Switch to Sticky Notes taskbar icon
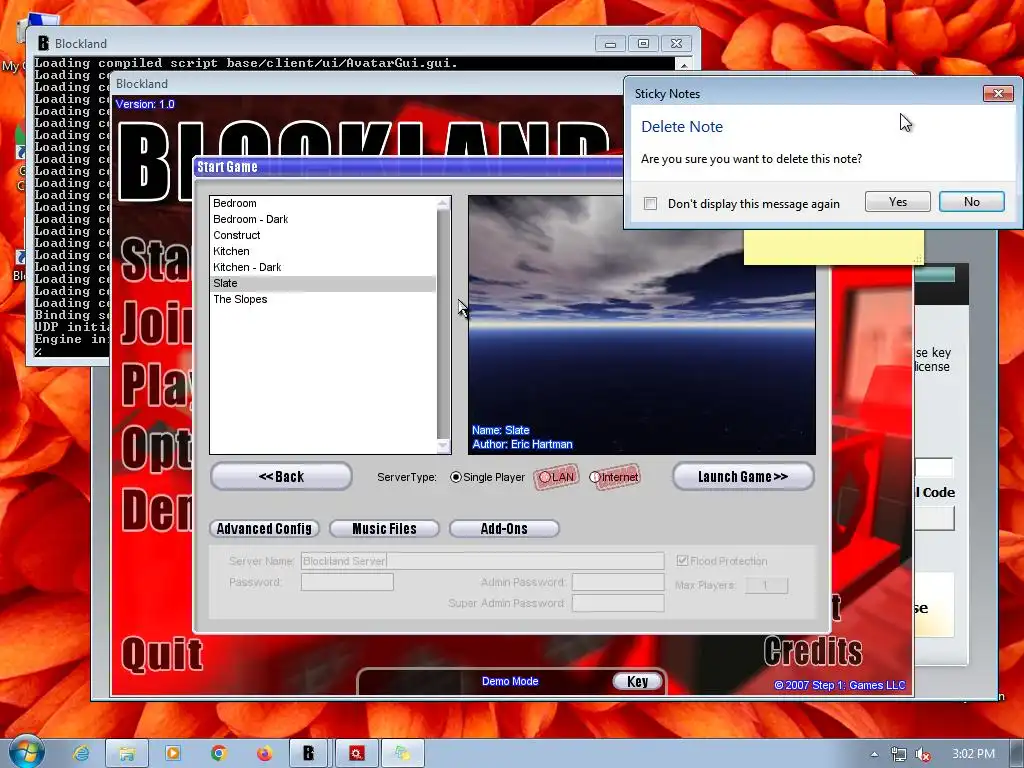1024x768 pixels. click(403, 754)
